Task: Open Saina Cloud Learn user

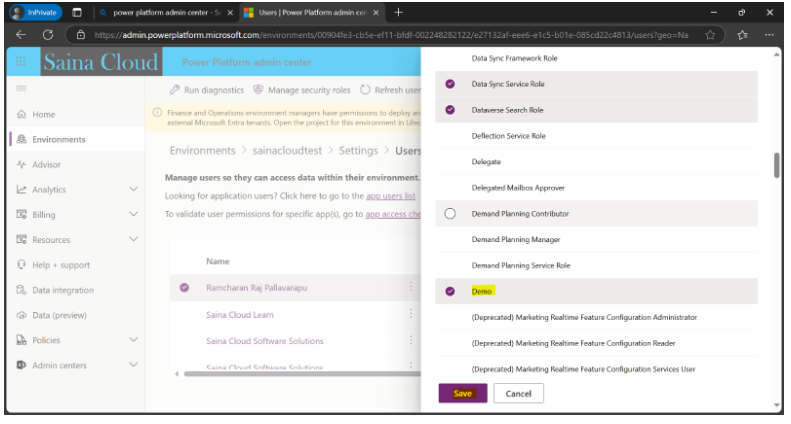Action: pyautogui.click(x=240, y=314)
